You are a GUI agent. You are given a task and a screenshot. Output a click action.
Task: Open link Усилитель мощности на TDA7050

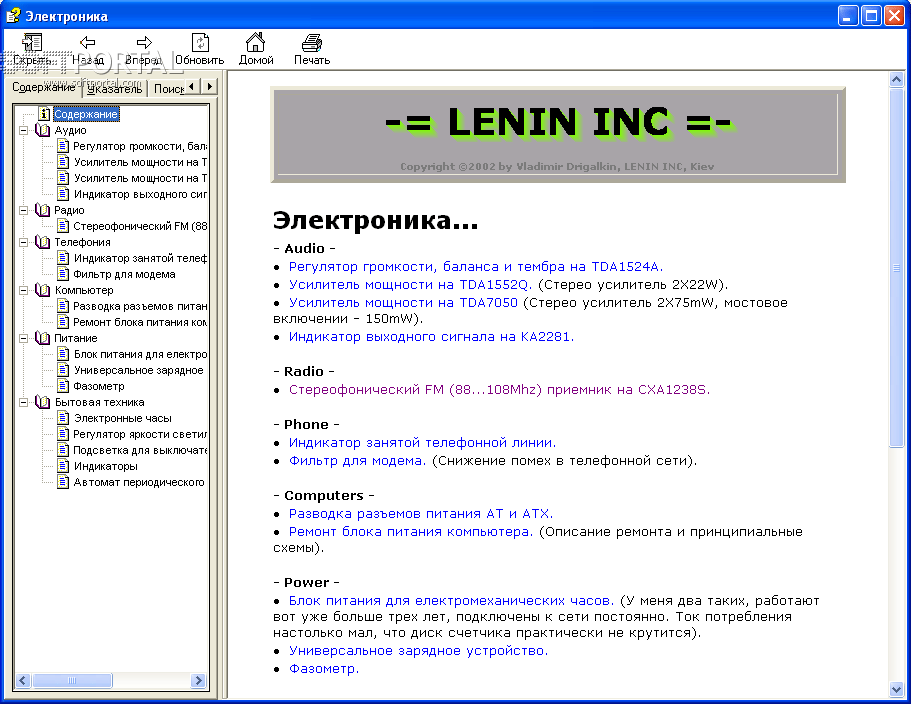click(x=403, y=303)
